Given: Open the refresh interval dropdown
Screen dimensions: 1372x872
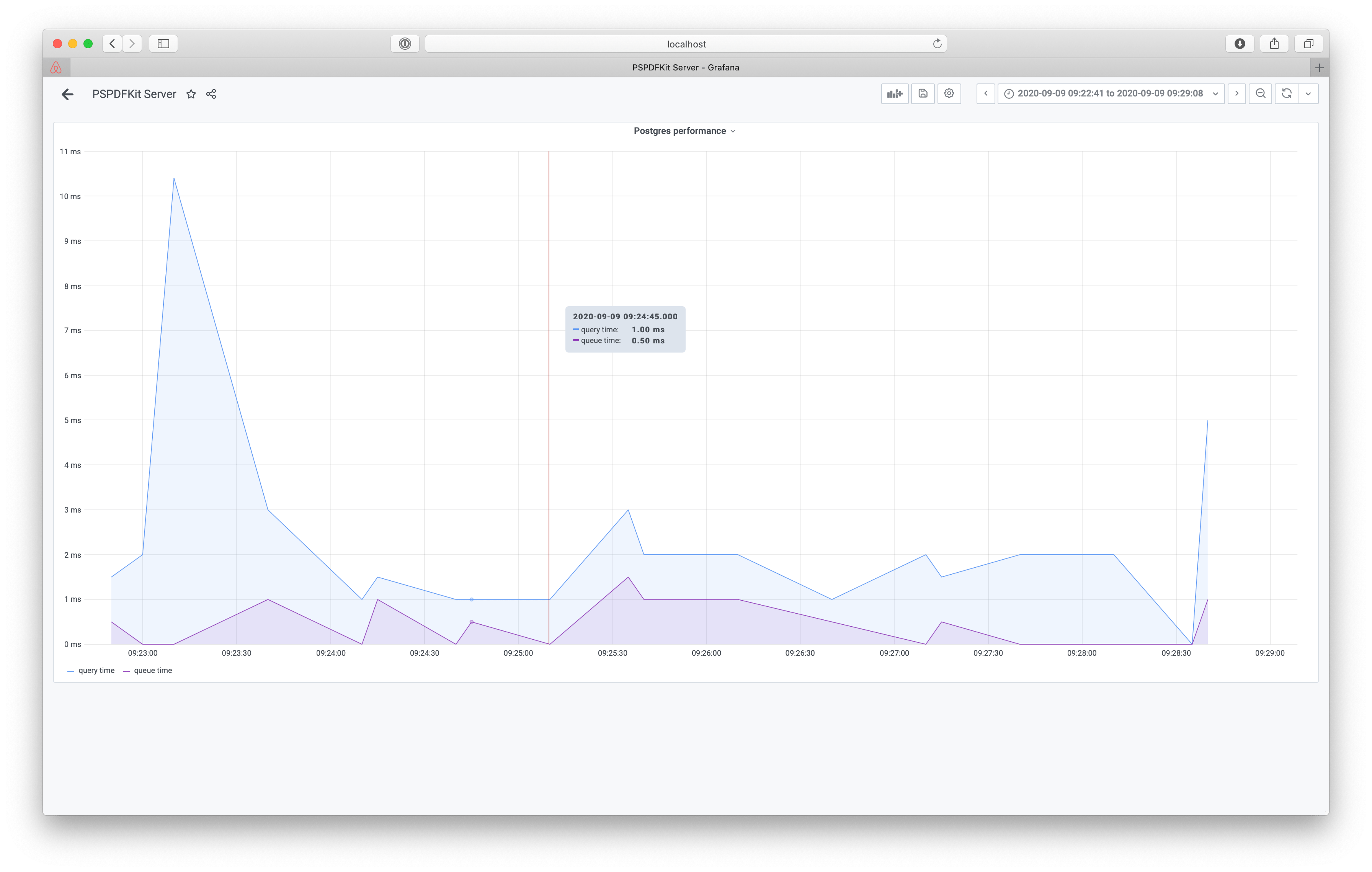Looking at the screenshot, I should coord(1308,93).
